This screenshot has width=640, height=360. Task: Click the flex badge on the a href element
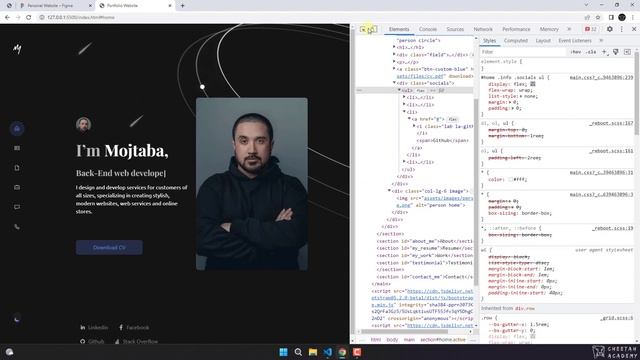(452, 120)
